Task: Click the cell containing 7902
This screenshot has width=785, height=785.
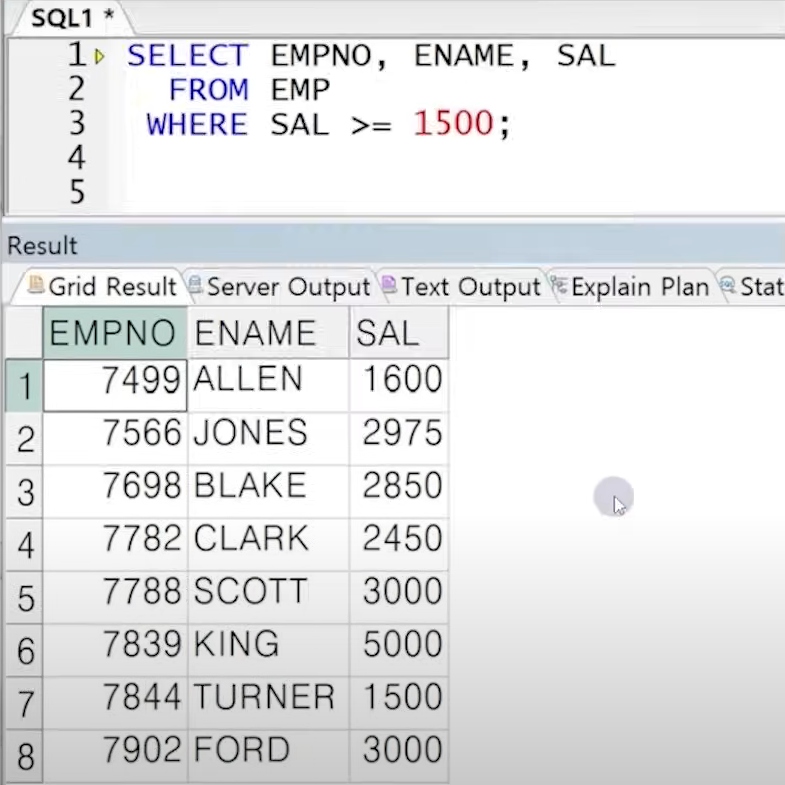Action: pyautogui.click(x=115, y=757)
